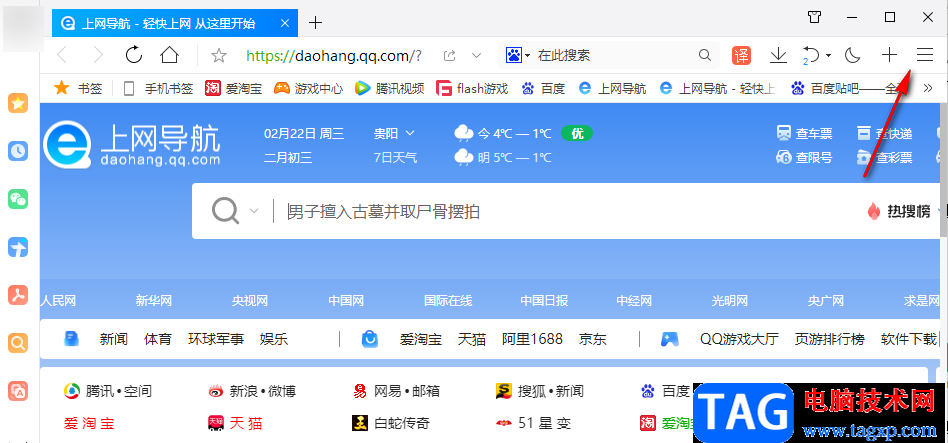Select the 环球军事 category
The width and height of the screenshot is (948, 443).
[216, 339]
